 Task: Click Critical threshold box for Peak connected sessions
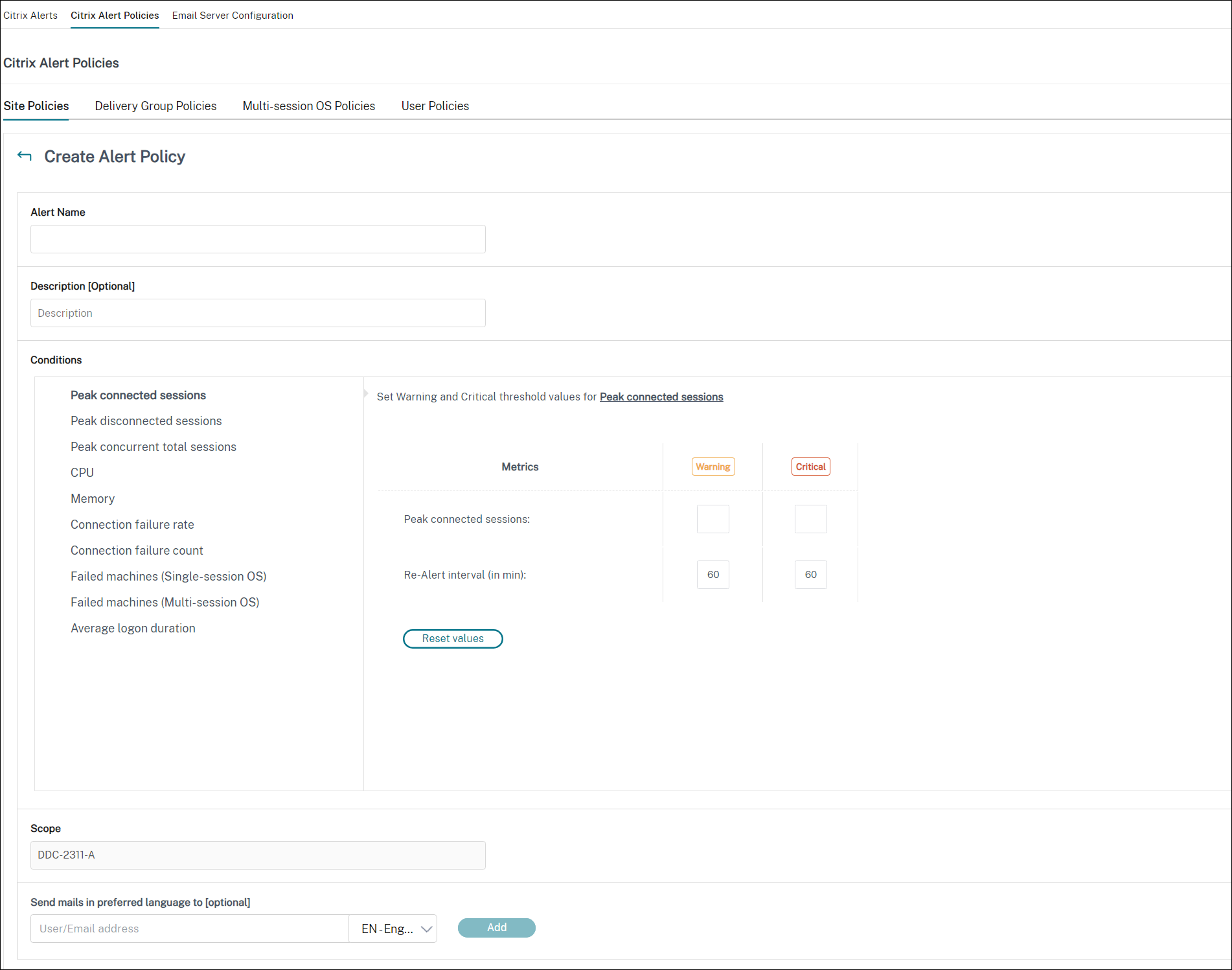(x=811, y=519)
